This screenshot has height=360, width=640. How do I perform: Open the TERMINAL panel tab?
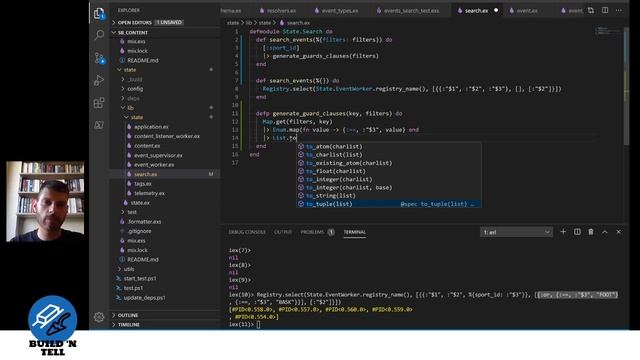[355, 232]
